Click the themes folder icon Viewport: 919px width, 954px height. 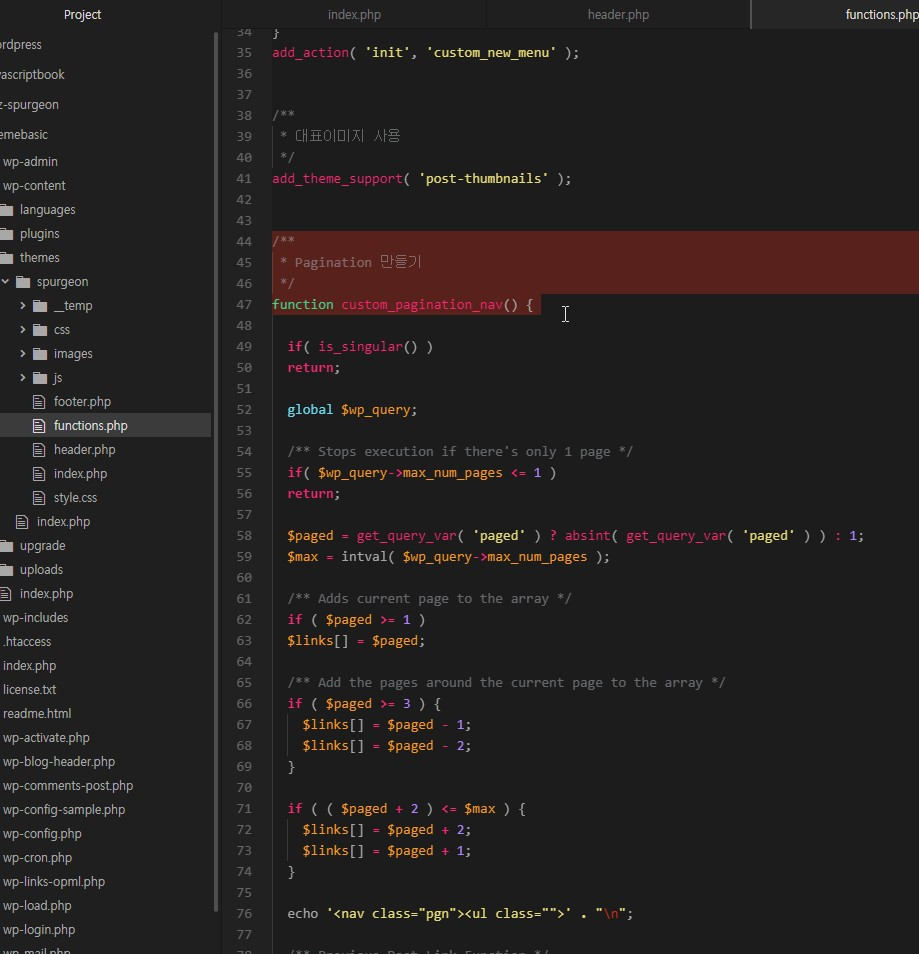pos(7,258)
